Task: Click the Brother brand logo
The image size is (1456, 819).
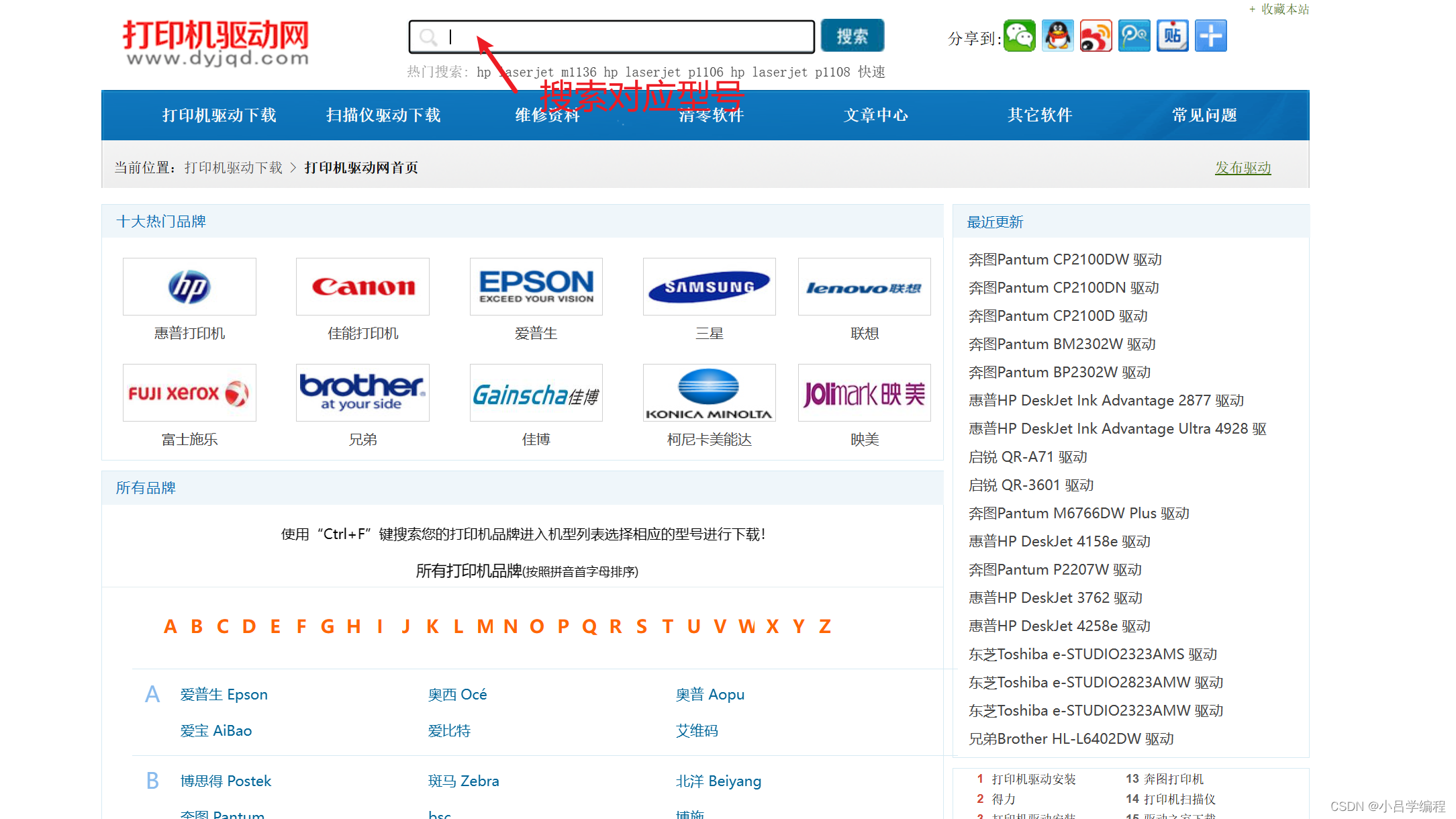Action: pyautogui.click(x=362, y=393)
